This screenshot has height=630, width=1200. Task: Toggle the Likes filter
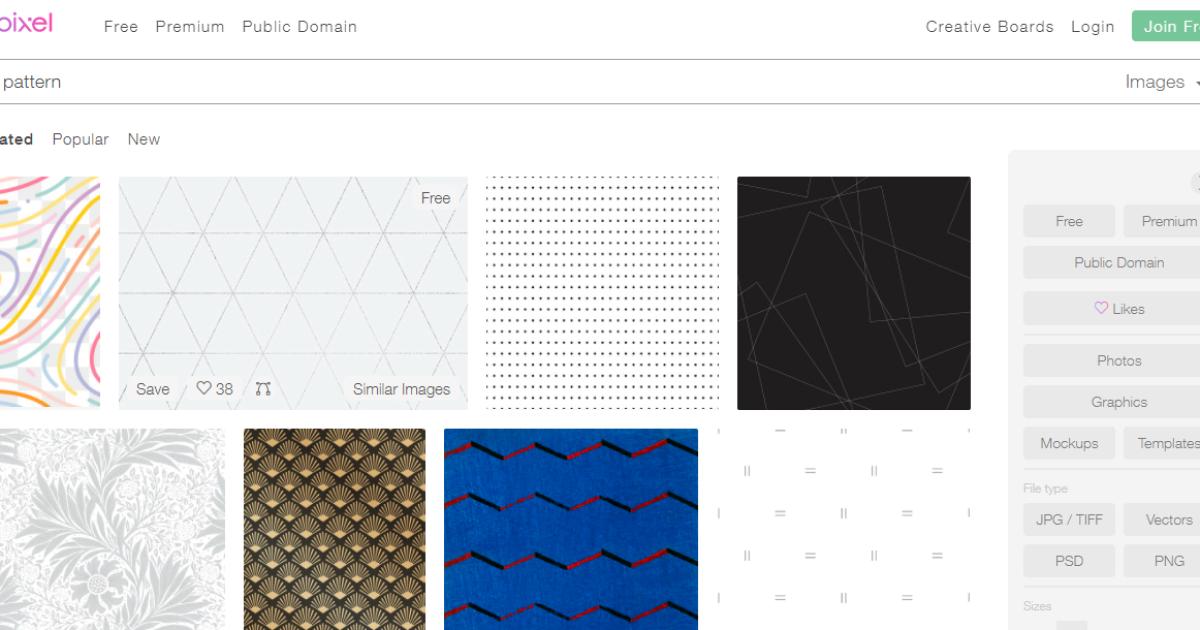click(x=1112, y=308)
